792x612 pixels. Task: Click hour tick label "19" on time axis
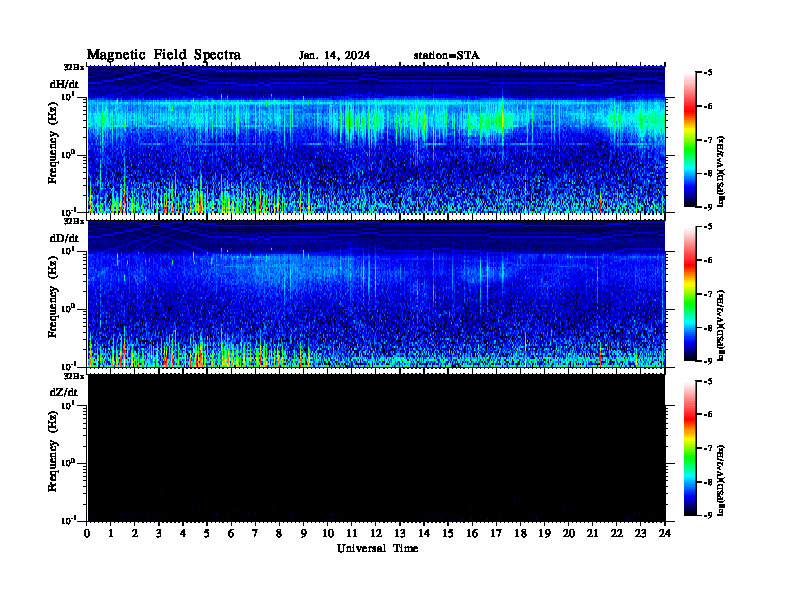pos(544,534)
